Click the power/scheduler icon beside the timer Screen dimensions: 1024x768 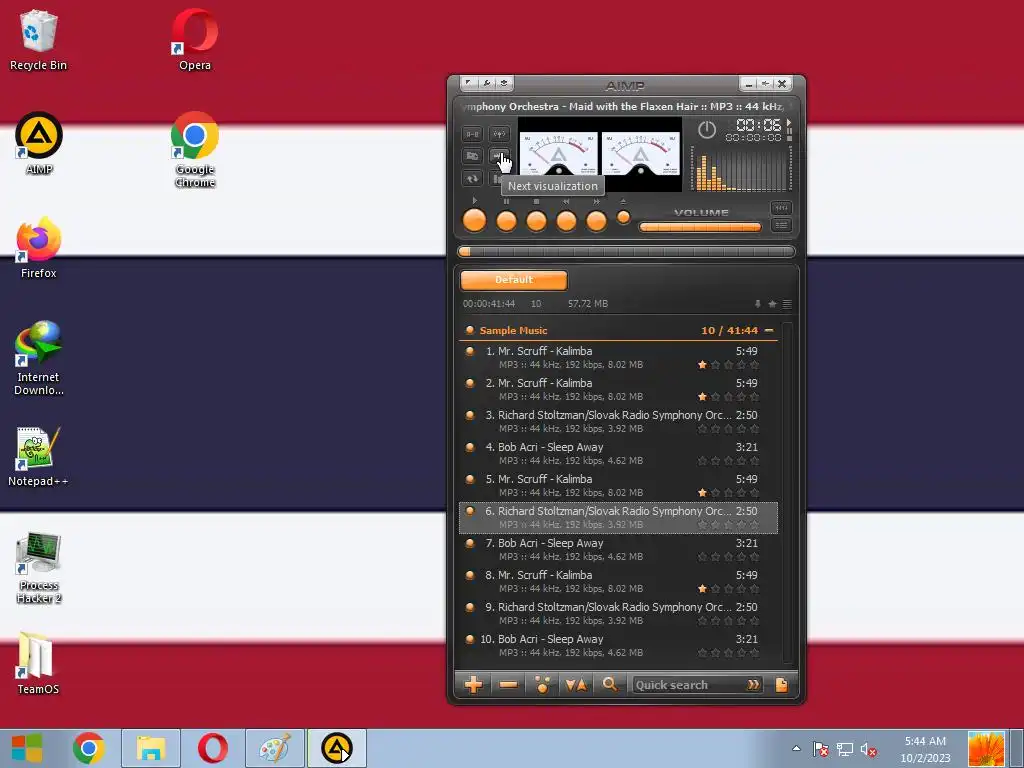[x=707, y=129]
